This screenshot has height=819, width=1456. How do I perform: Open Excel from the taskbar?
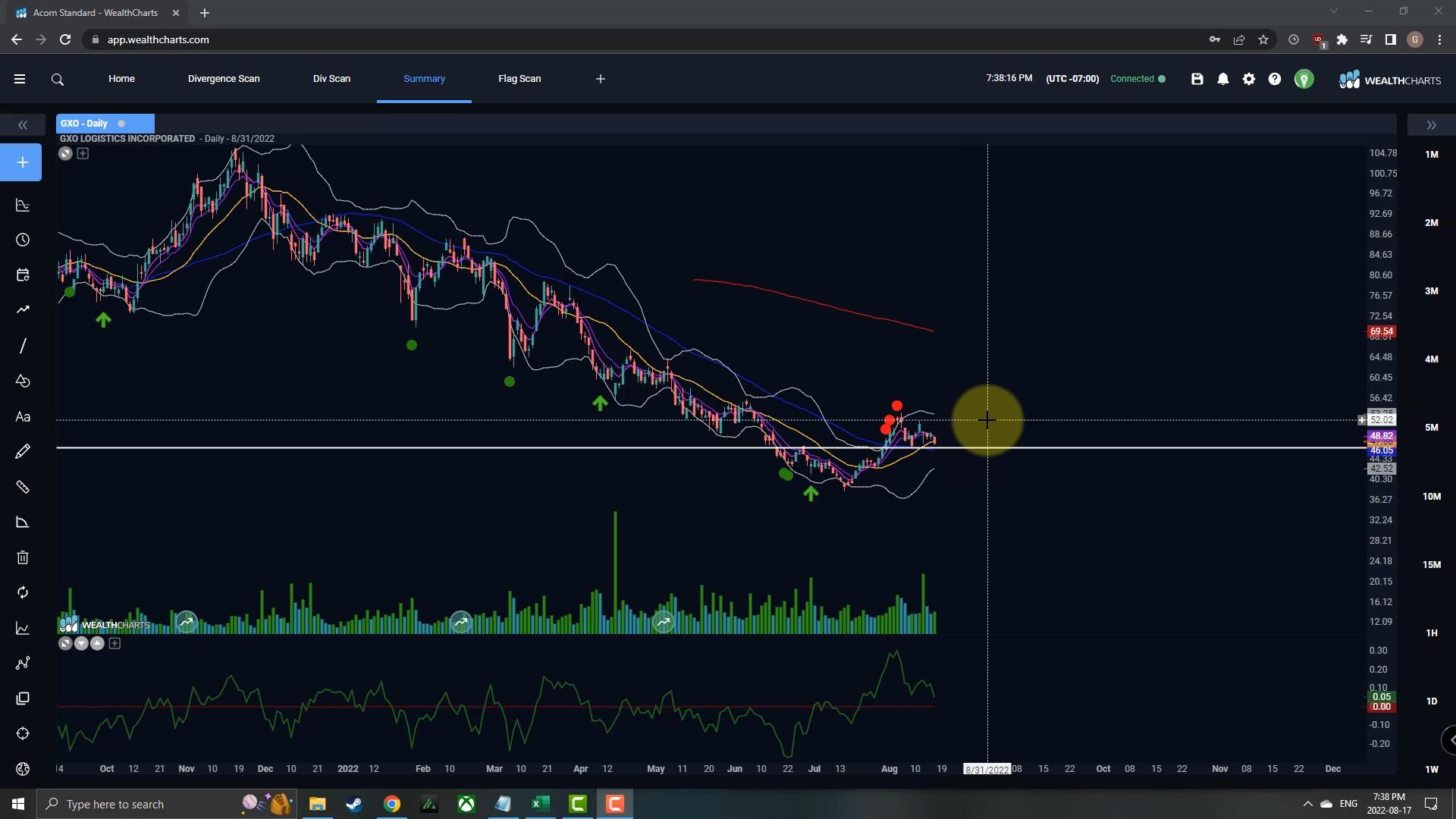click(541, 804)
